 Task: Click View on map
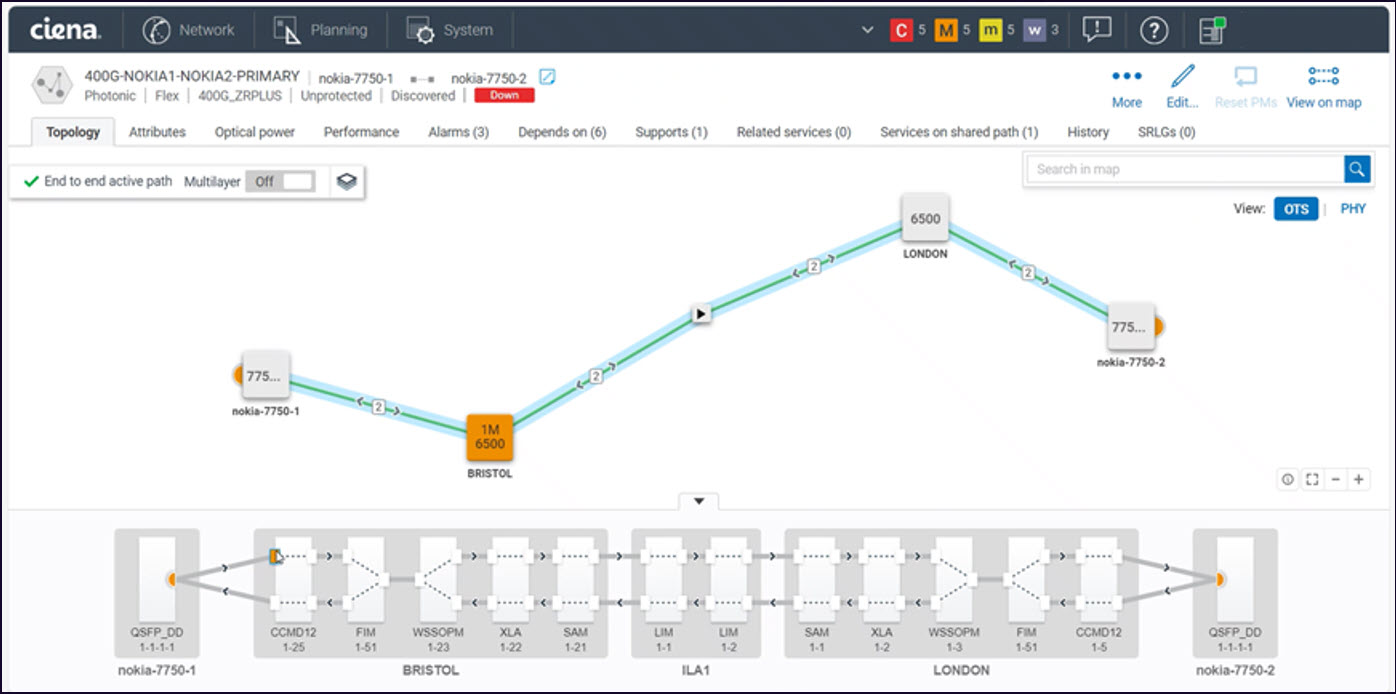[1324, 88]
